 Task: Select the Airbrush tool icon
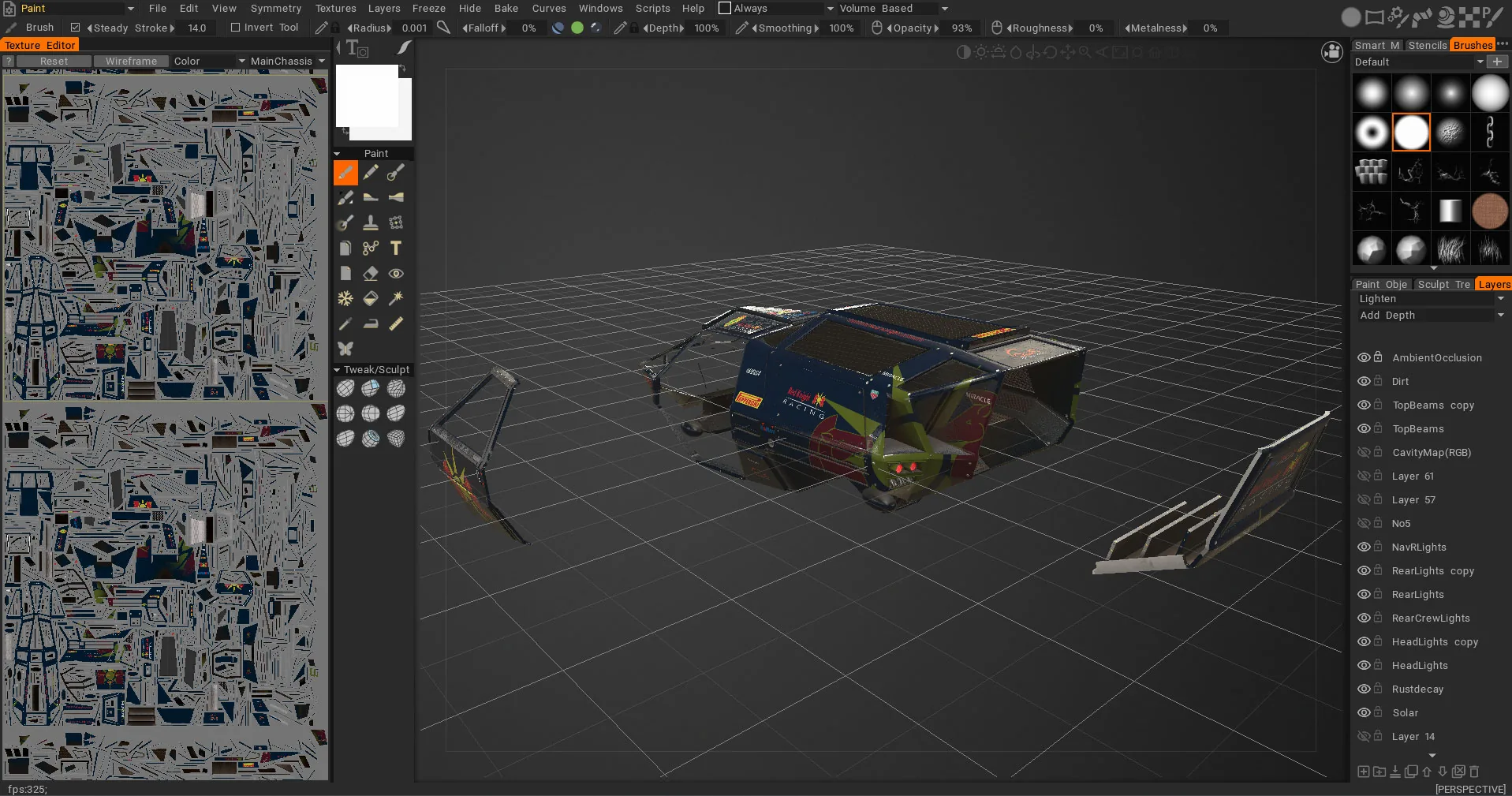pos(396,173)
